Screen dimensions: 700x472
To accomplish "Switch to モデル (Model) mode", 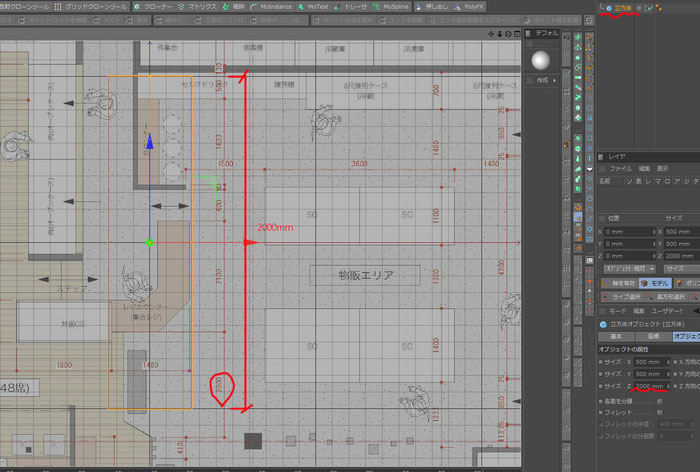I will 654,283.
